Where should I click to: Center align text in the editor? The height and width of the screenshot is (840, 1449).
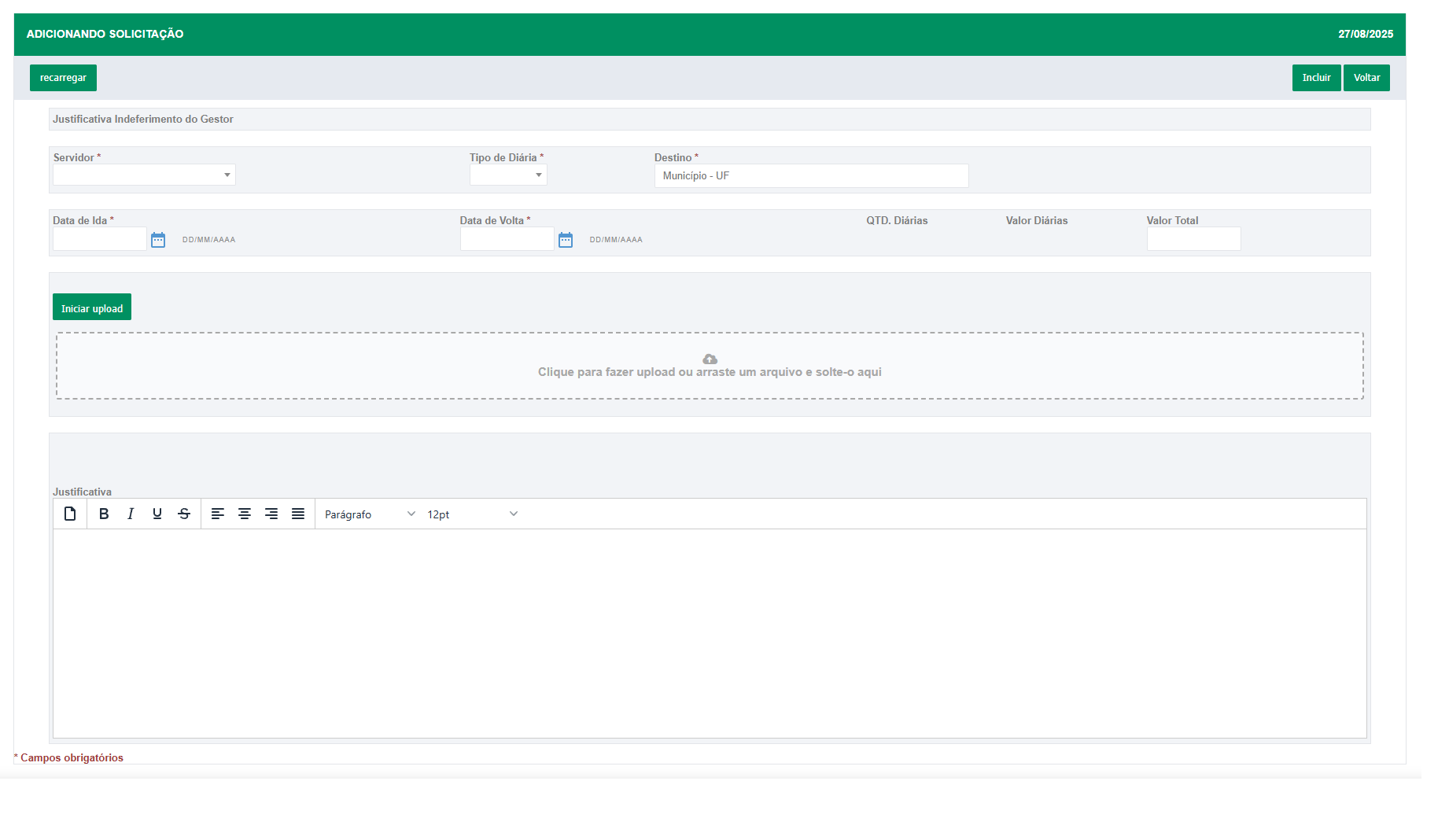point(245,514)
